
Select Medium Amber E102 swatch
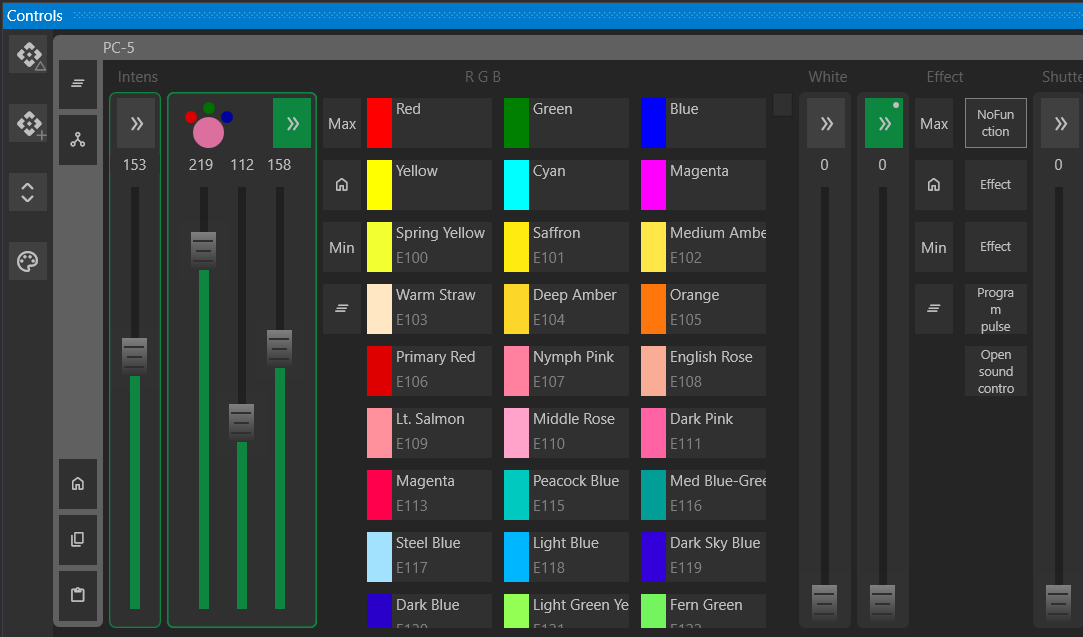tap(703, 247)
